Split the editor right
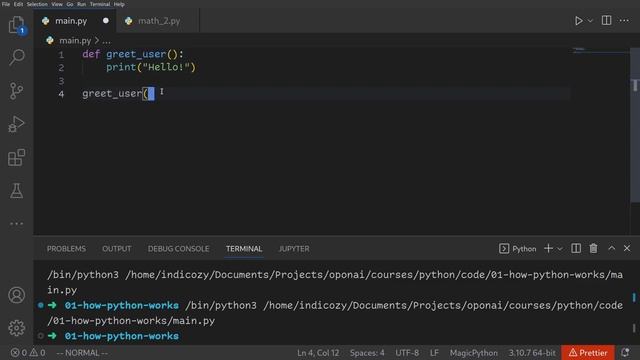Screen dimensions: 640x360 pyautogui.click(x=607, y=20)
